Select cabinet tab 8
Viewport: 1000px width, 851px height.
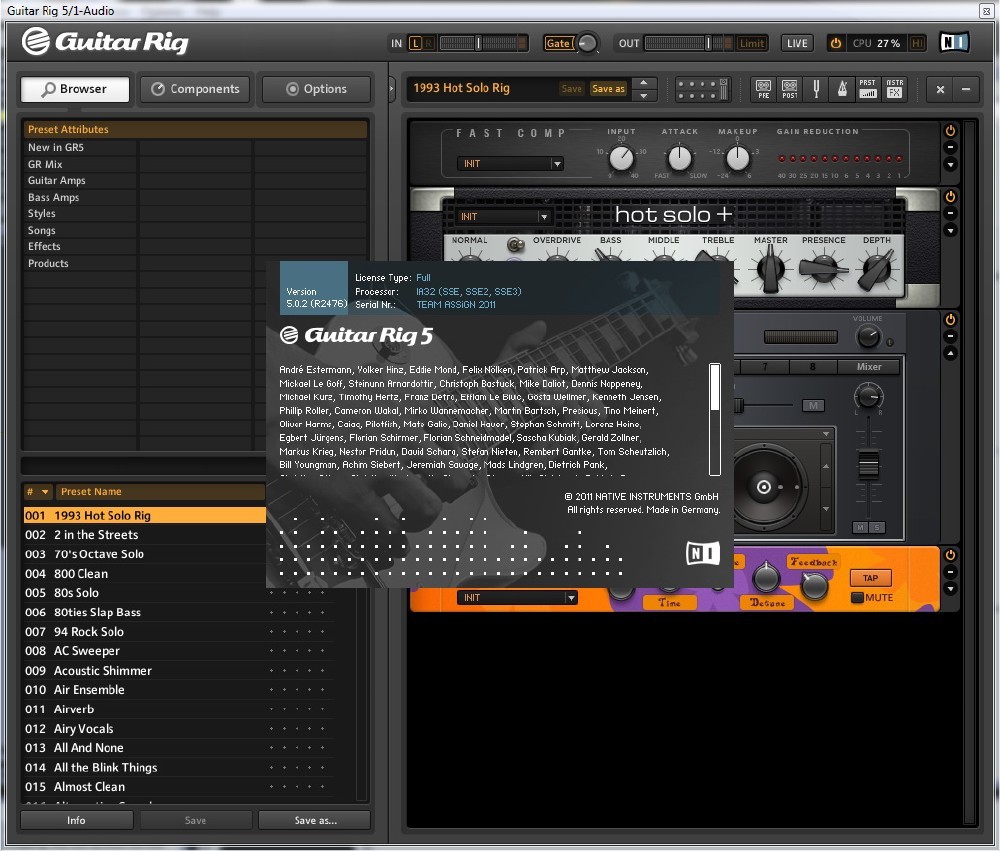pyautogui.click(x=812, y=367)
